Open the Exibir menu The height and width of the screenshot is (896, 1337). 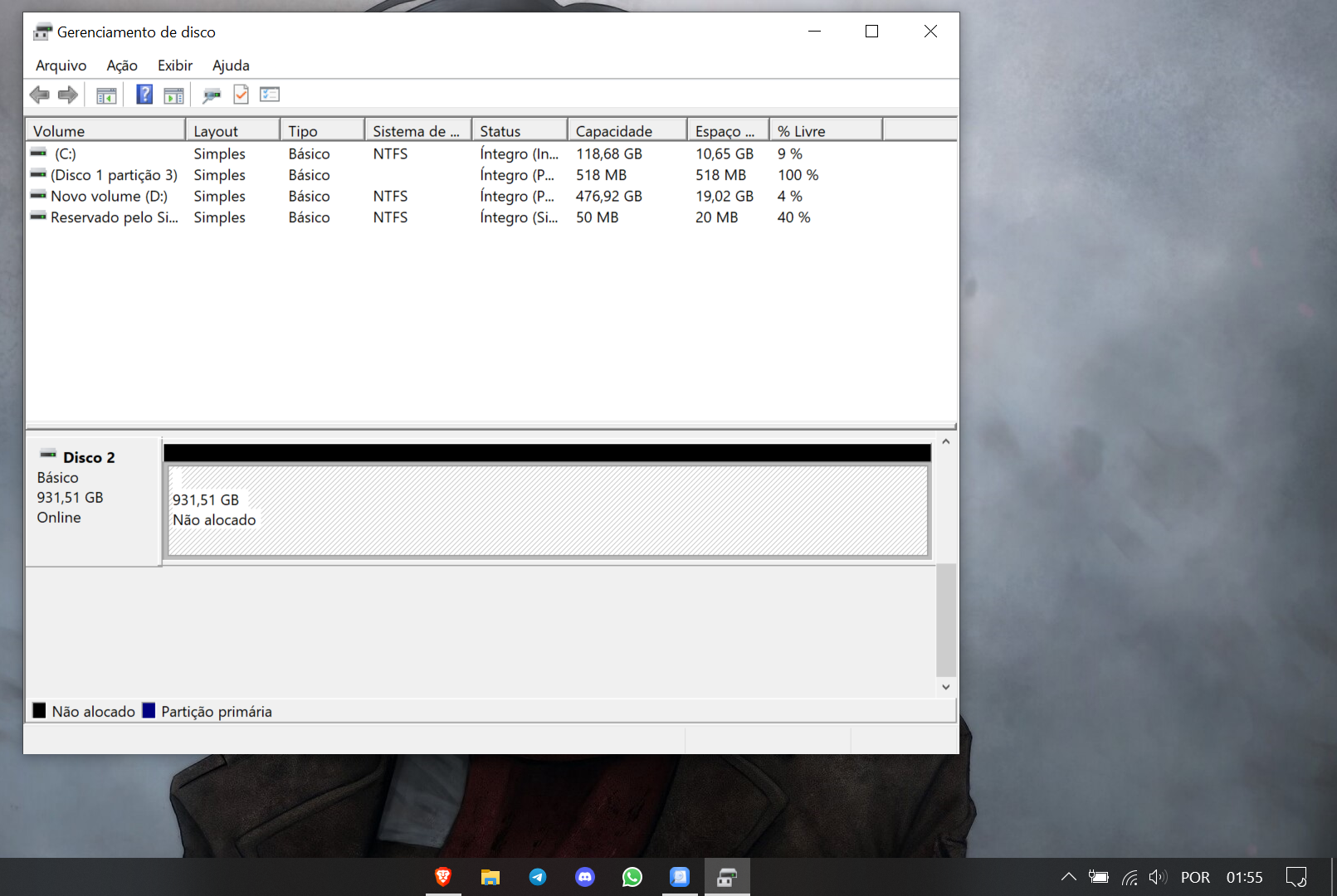[x=175, y=66]
